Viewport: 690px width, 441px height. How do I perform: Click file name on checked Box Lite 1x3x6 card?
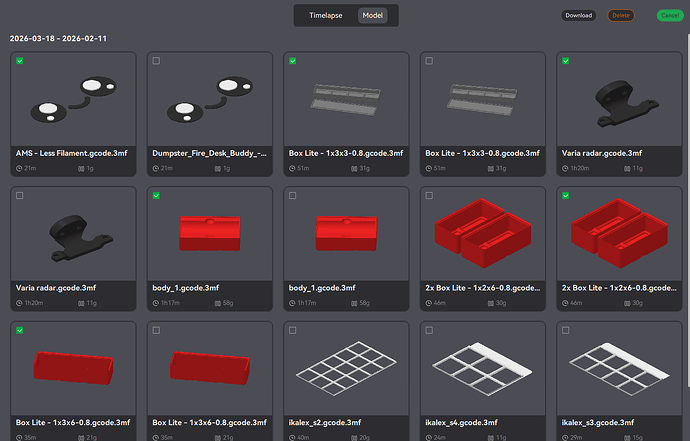point(73,423)
